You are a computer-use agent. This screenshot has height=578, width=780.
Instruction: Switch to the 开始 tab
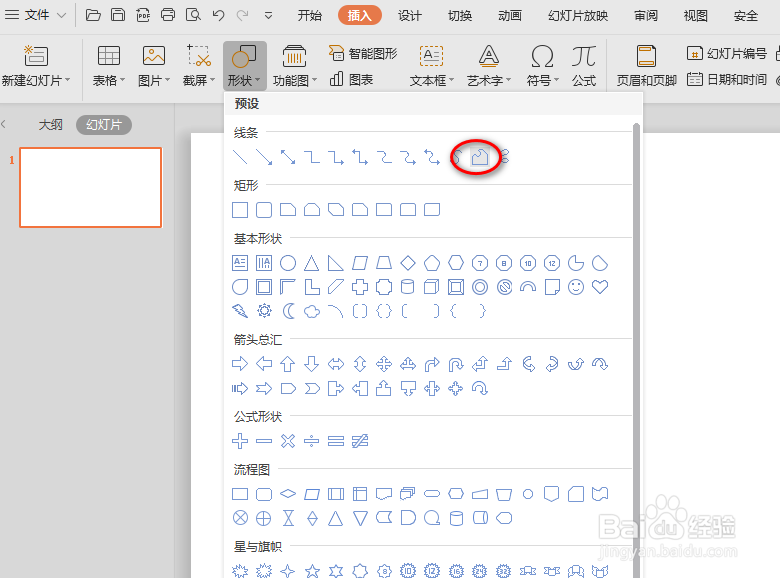[309, 15]
